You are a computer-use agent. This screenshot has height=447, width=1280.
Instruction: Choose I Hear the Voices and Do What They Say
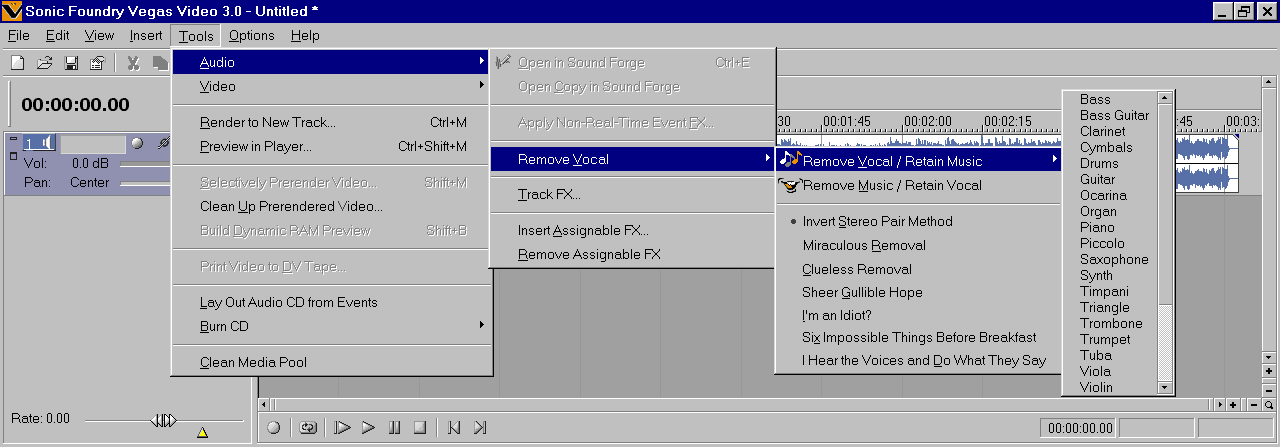[x=924, y=361]
